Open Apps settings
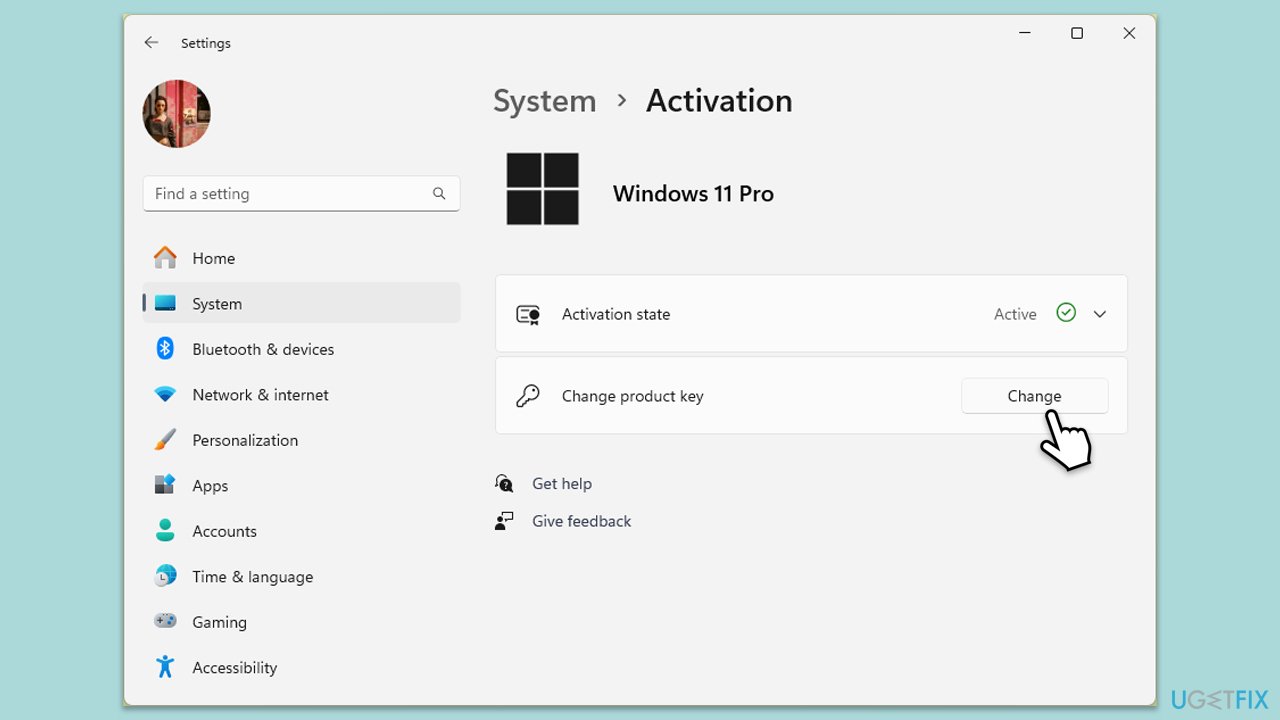The image size is (1280, 720). [x=301, y=485]
